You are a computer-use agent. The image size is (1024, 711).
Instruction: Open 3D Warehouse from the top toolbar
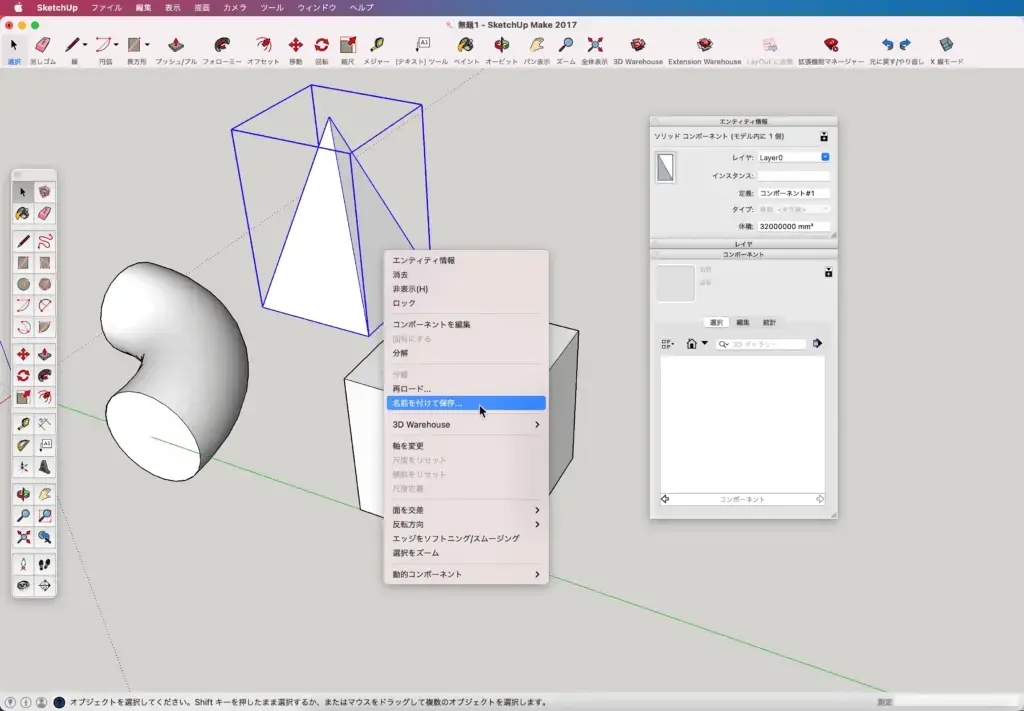(637, 44)
